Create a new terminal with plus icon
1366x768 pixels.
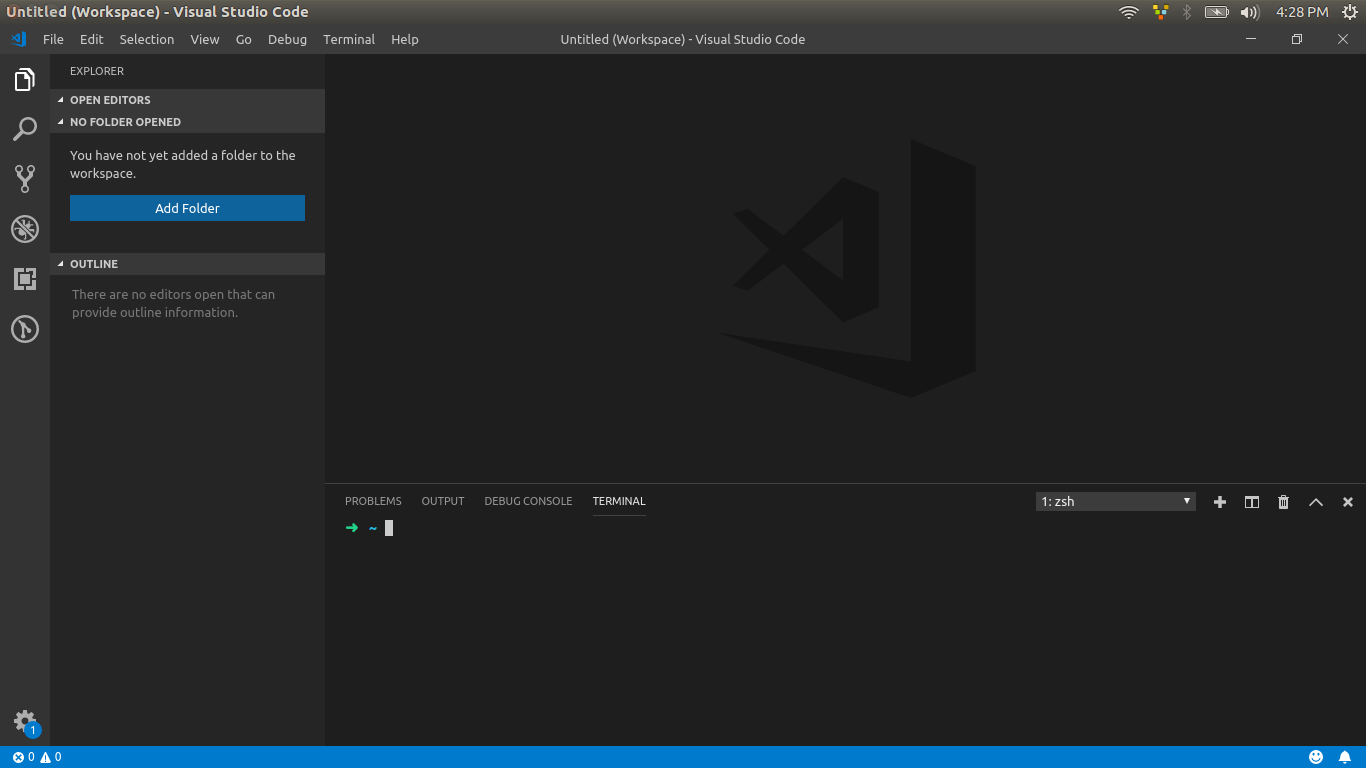click(1219, 502)
